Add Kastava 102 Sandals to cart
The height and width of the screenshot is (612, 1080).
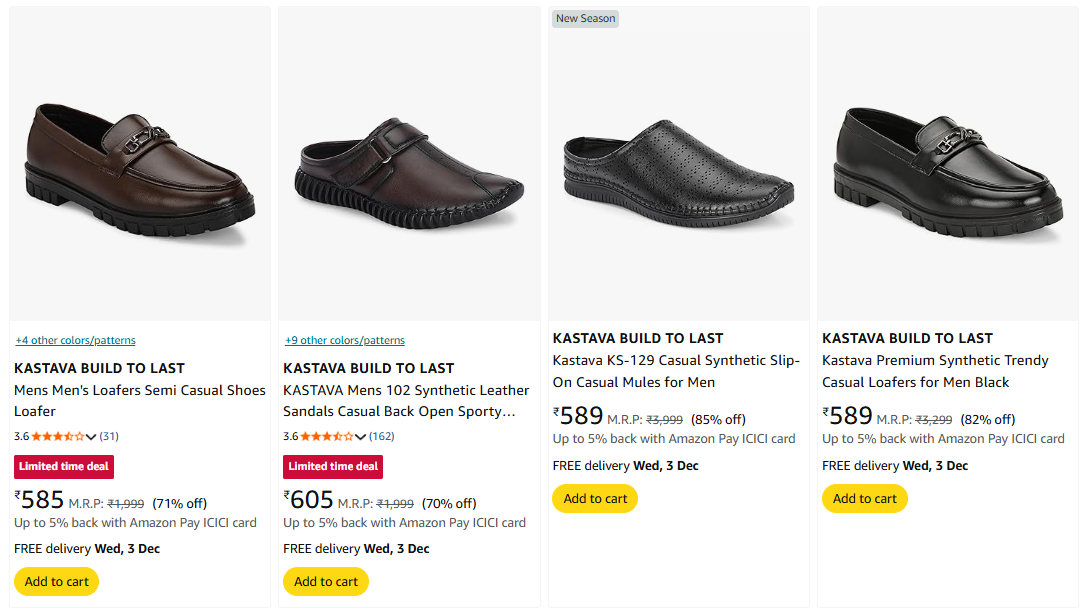click(x=326, y=581)
